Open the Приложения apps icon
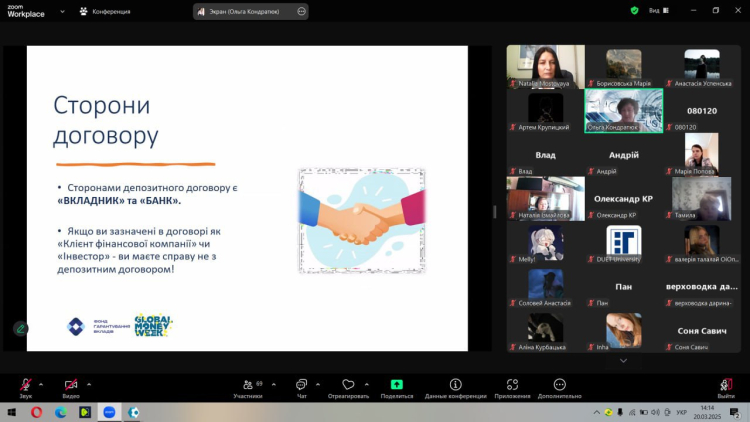The height and width of the screenshot is (422, 750). coord(512,385)
